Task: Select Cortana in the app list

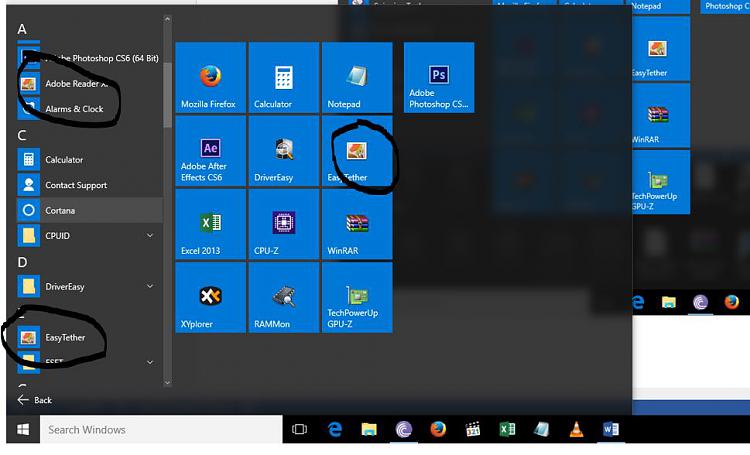Action: click(x=89, y=211)
